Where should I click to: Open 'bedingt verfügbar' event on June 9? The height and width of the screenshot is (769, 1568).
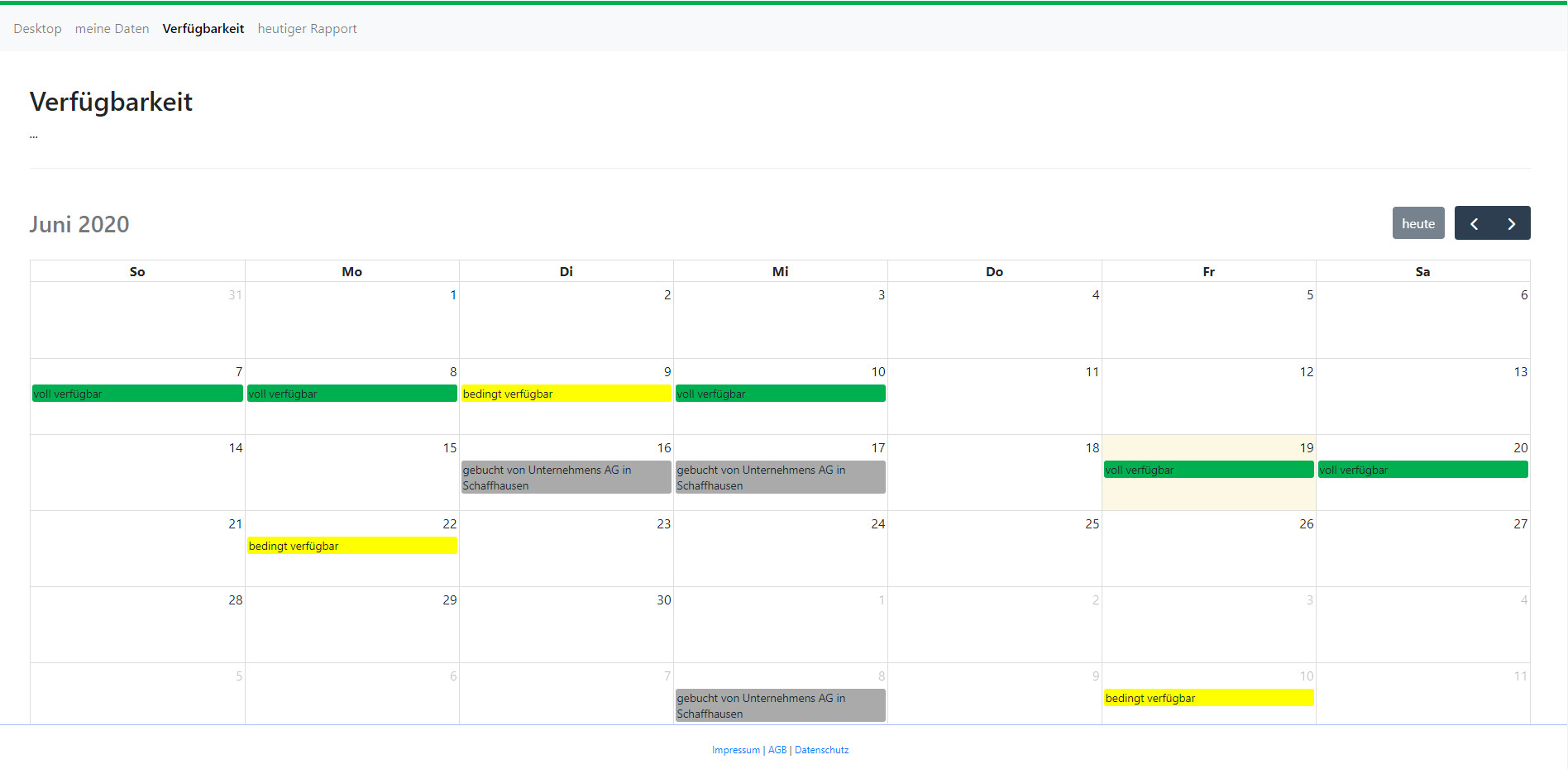[566, 394]
